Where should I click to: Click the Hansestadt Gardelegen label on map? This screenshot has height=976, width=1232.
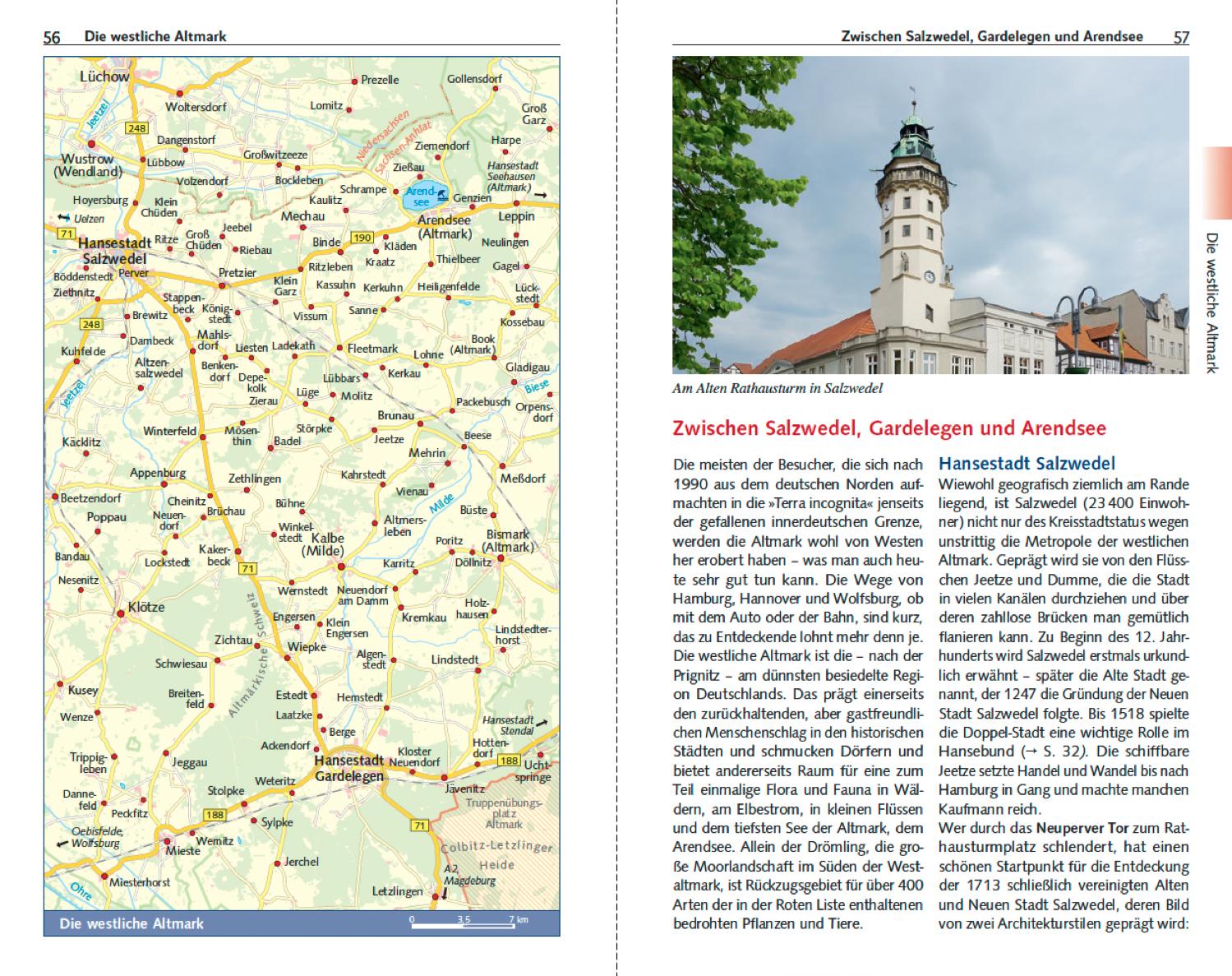pyautogui.click(x=349, y=768)
